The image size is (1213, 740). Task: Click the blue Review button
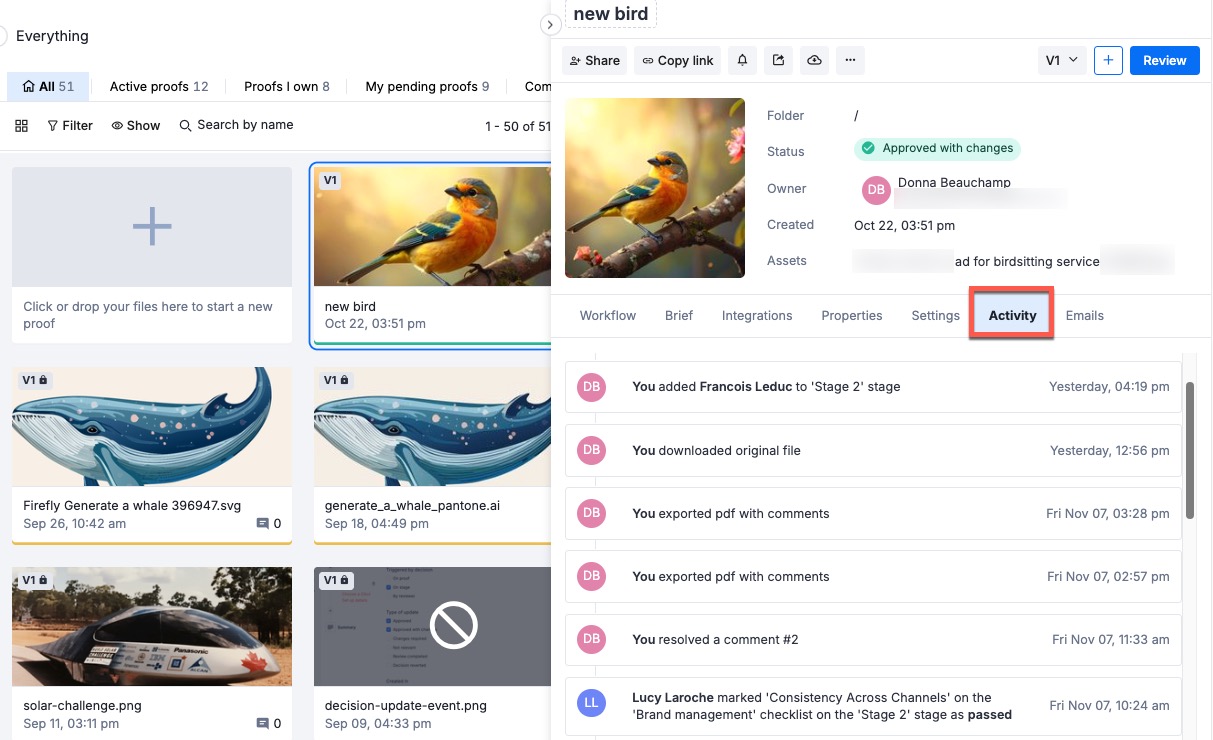coord(1164,60)
